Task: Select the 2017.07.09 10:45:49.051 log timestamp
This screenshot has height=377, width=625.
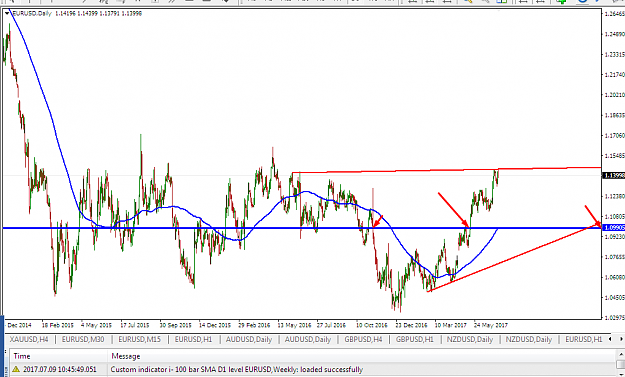Action: pyautogui.click(x=60, y=369)
